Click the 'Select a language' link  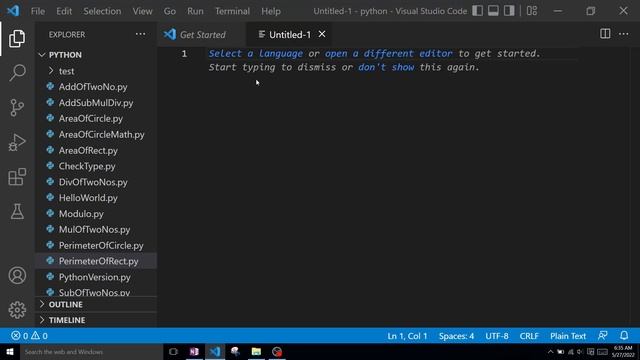click(x=256, y=53)
